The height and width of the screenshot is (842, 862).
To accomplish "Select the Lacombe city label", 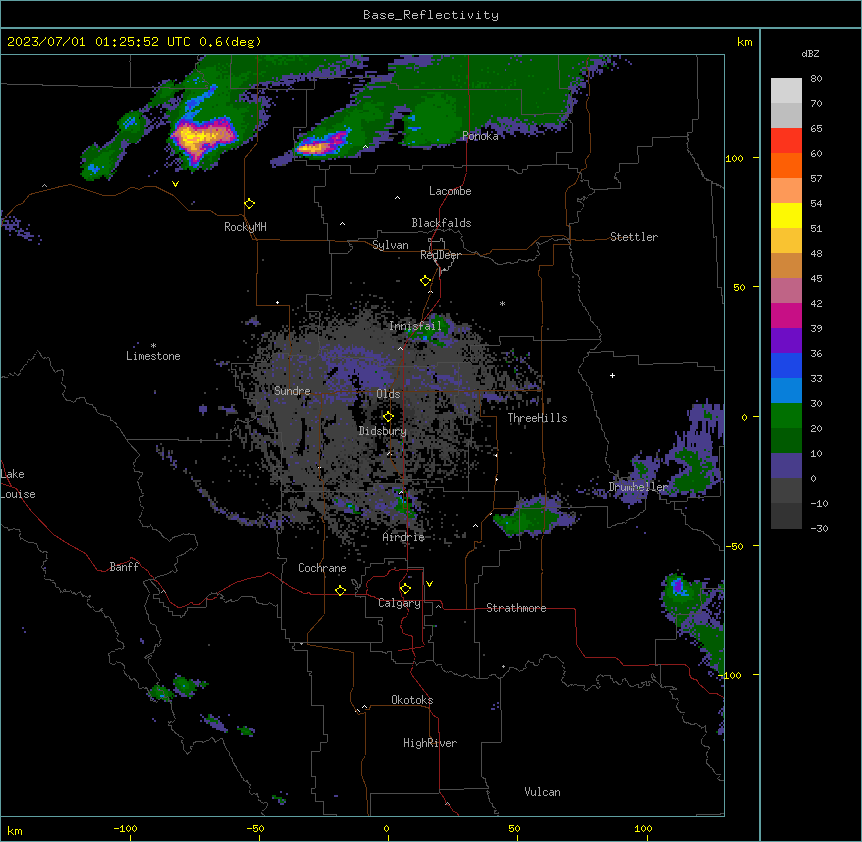I will click(x=450, y=191).
